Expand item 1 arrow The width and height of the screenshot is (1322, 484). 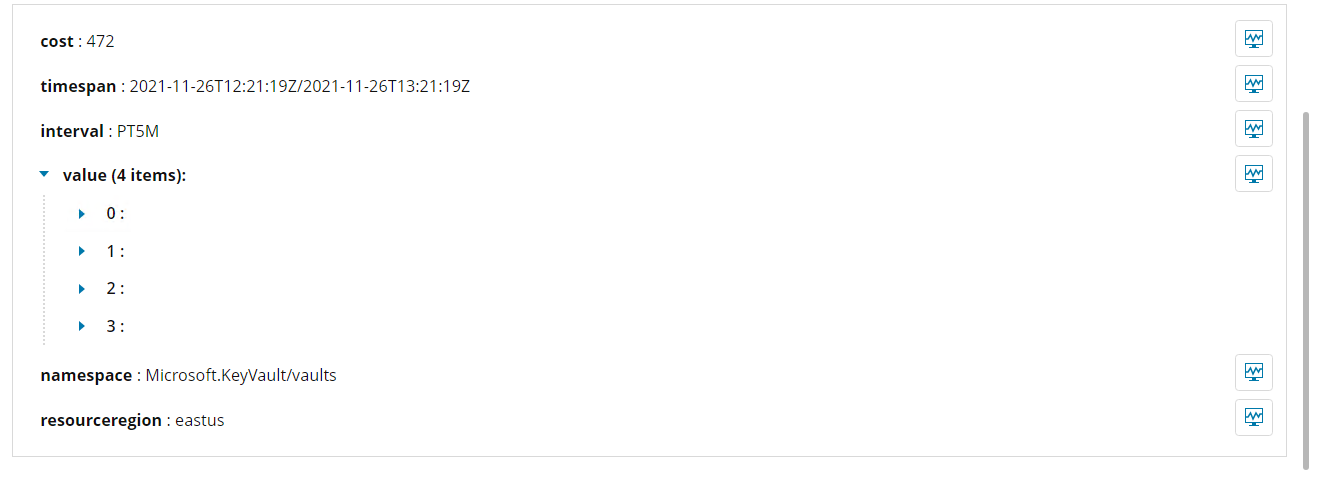(x=83, y=251)
